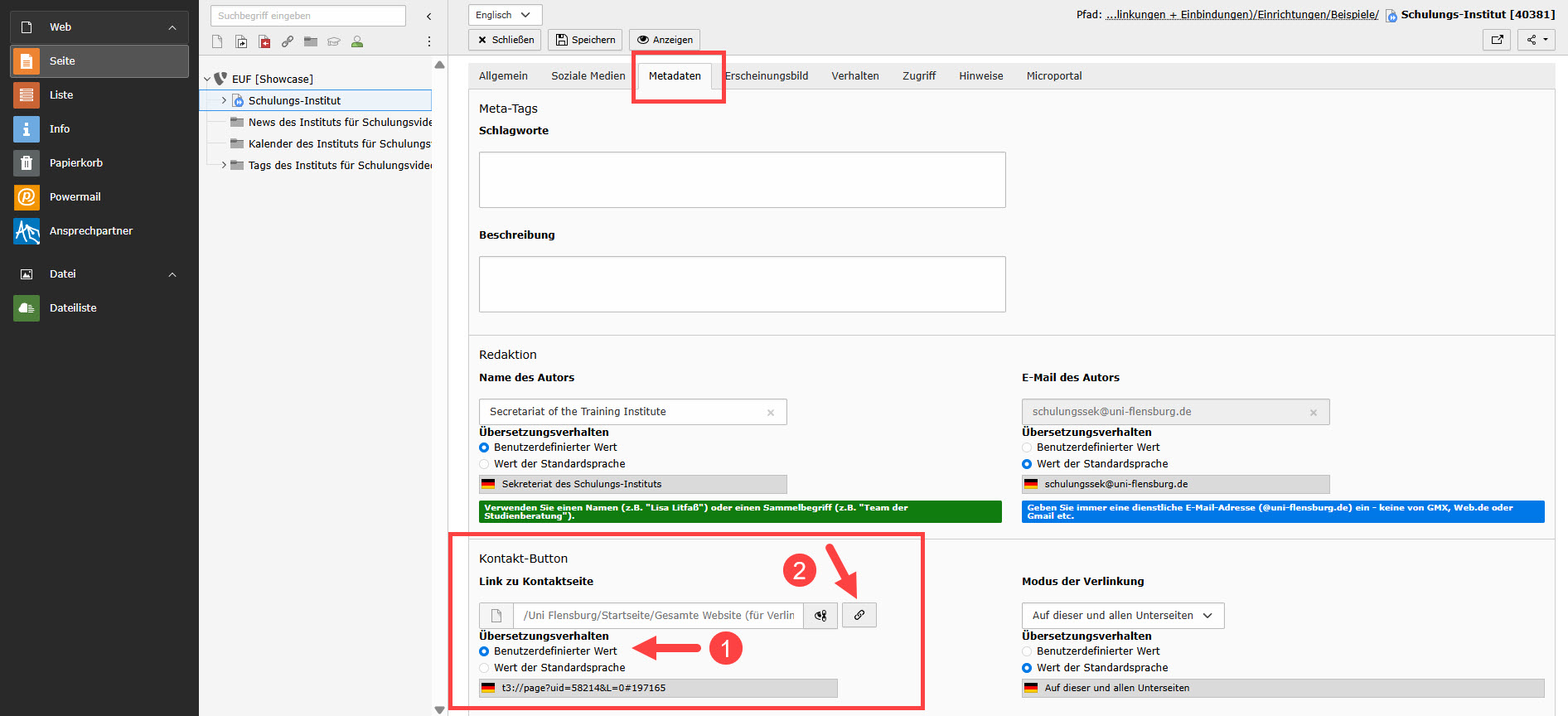This screenshot has width=1568, height=716.
Task: Open record in new window icon
Action: [1497, 40]
